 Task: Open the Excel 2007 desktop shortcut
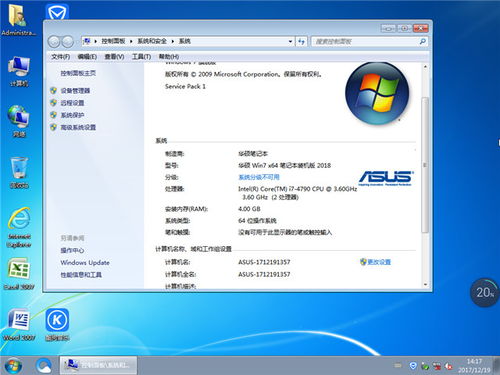pos(19,273)
